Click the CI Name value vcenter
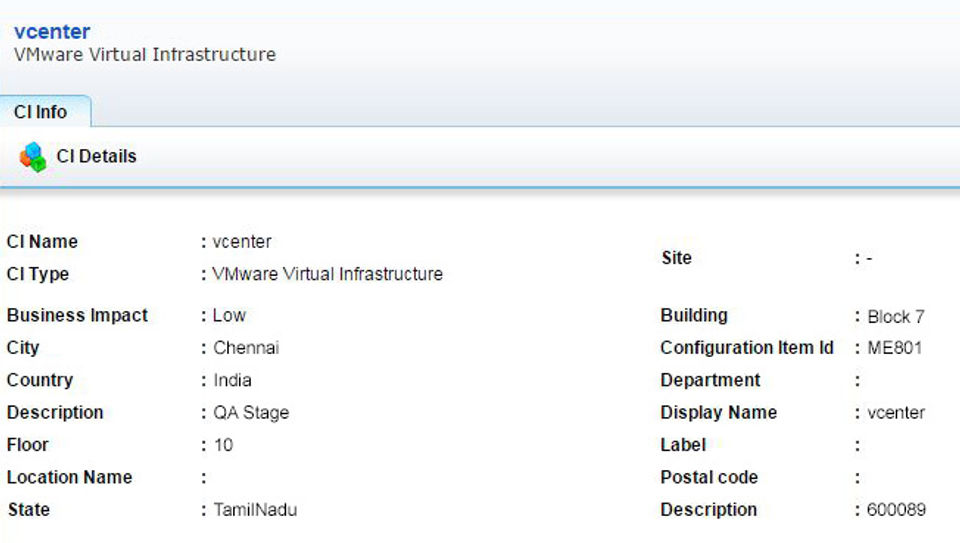The height and width of the screenshot is (543, 960). tap(242, 242)
